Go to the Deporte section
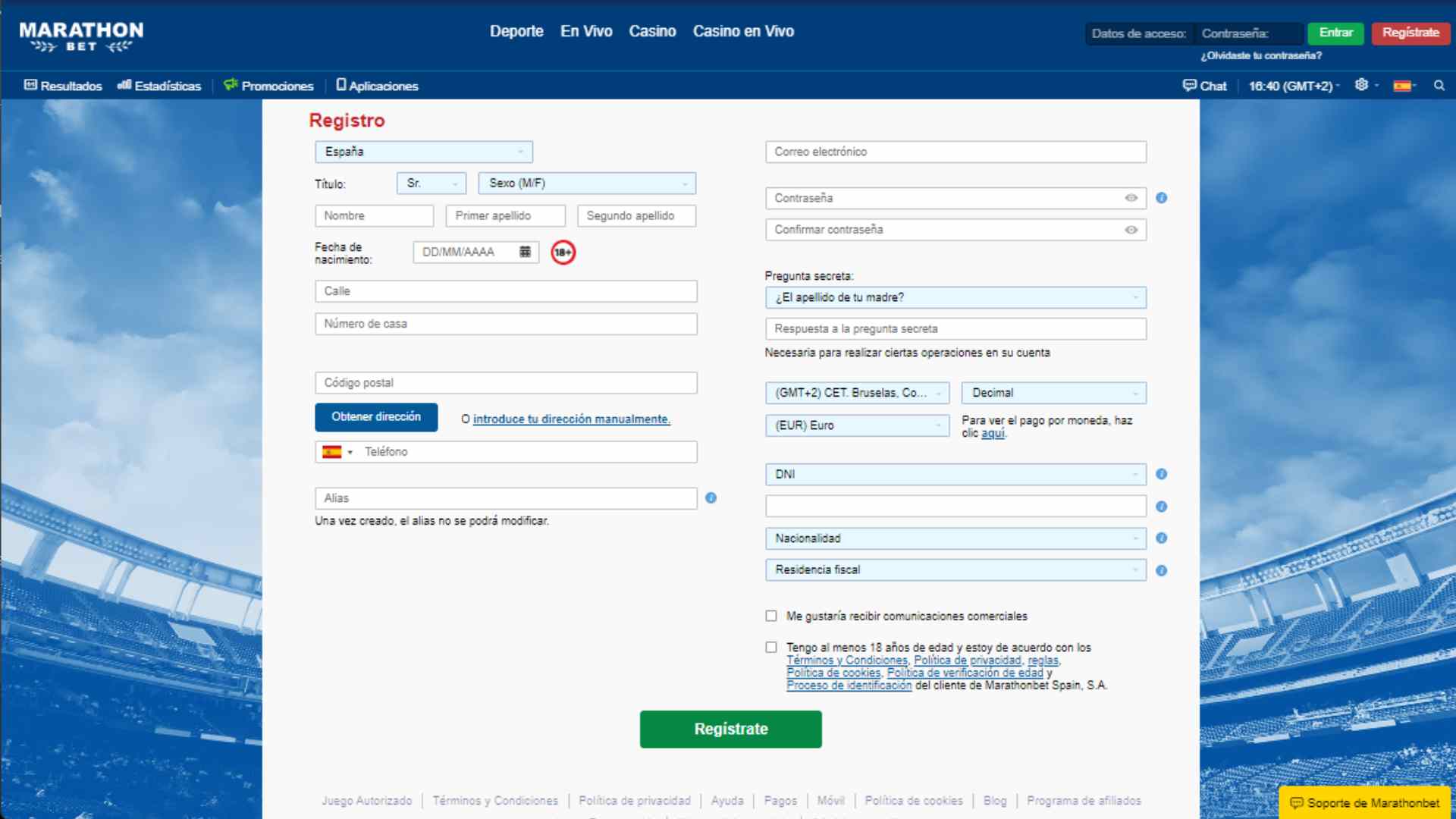Image resolution: width=1456 pixels, height=819 pixels. tap(516, 31)
